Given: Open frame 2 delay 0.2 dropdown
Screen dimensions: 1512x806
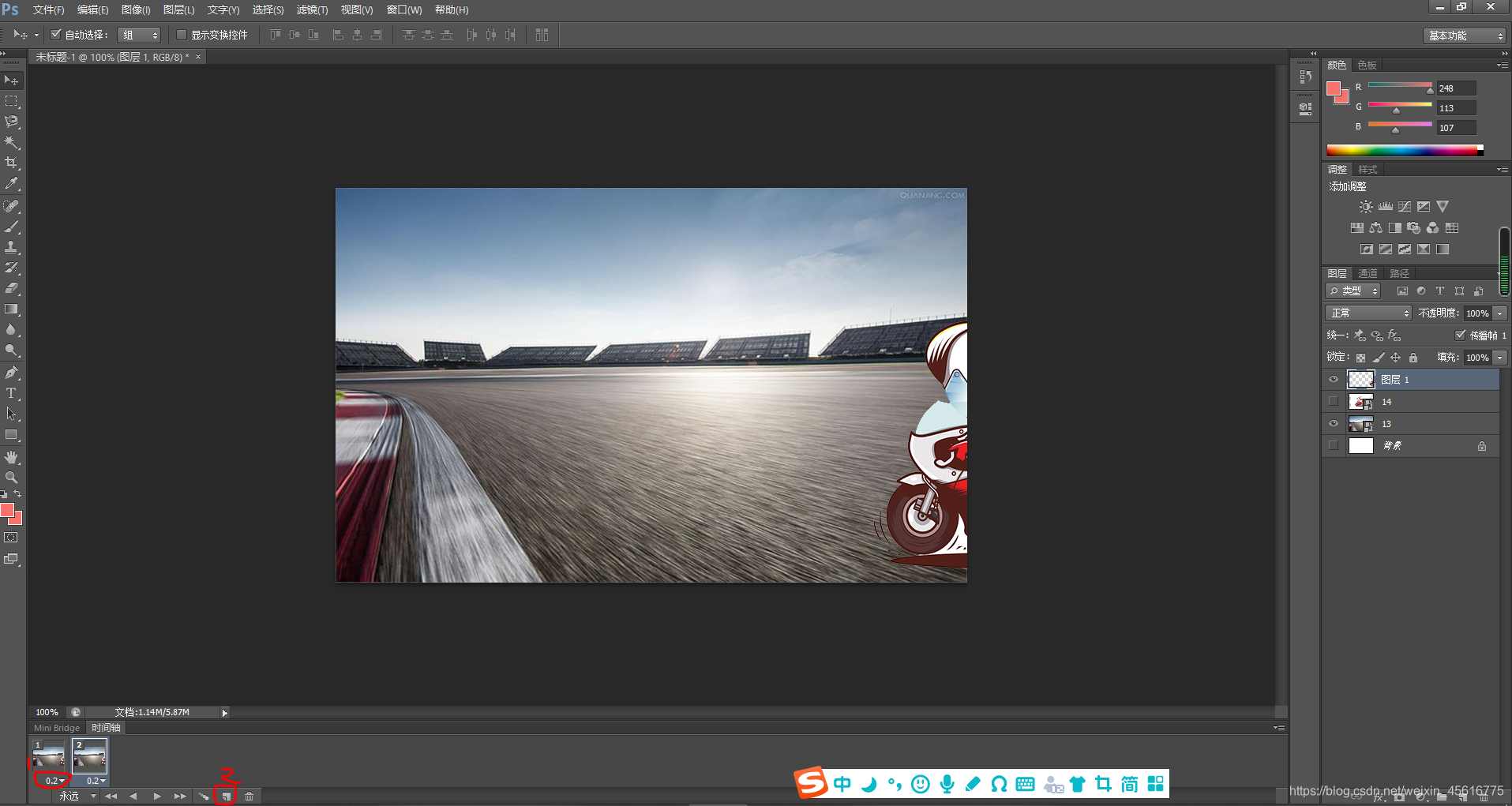Looking at the screenshot, I should point(96,781).
